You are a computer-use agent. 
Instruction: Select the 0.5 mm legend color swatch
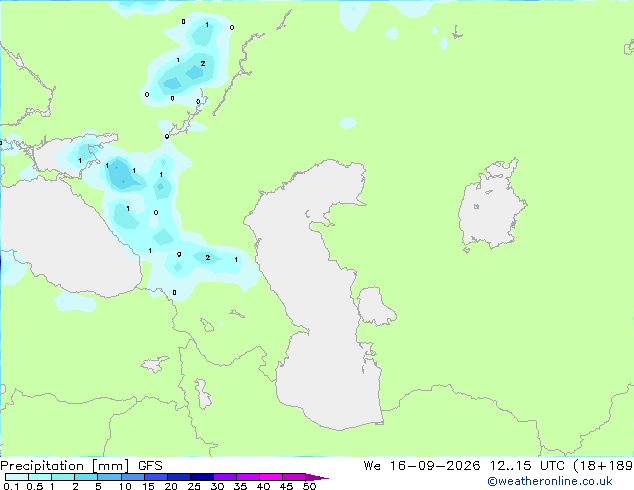[40, 477]
